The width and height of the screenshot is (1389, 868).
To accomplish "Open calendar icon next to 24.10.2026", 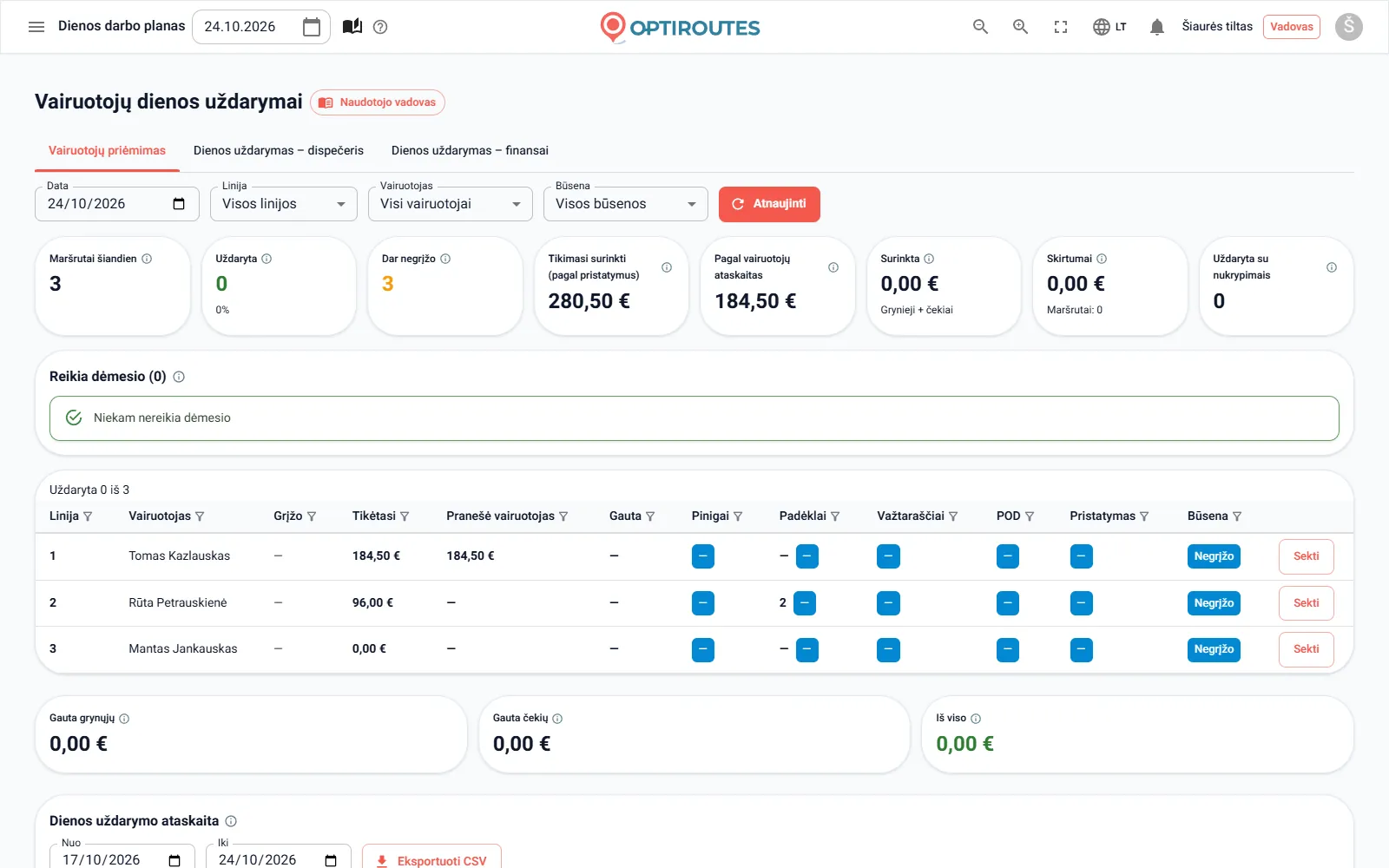I will (312, 27).
